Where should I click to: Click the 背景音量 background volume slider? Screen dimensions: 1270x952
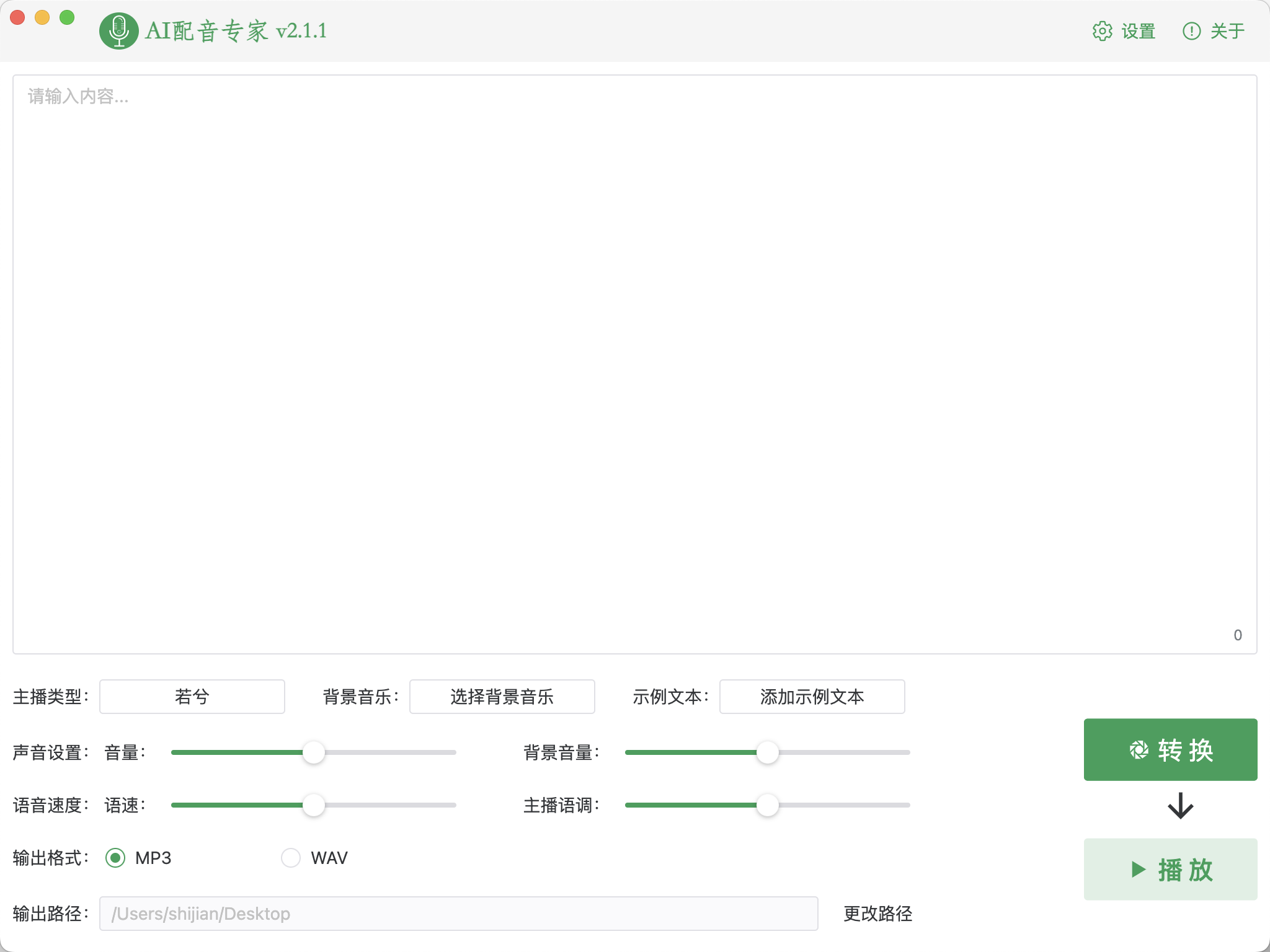pos(768,752)
